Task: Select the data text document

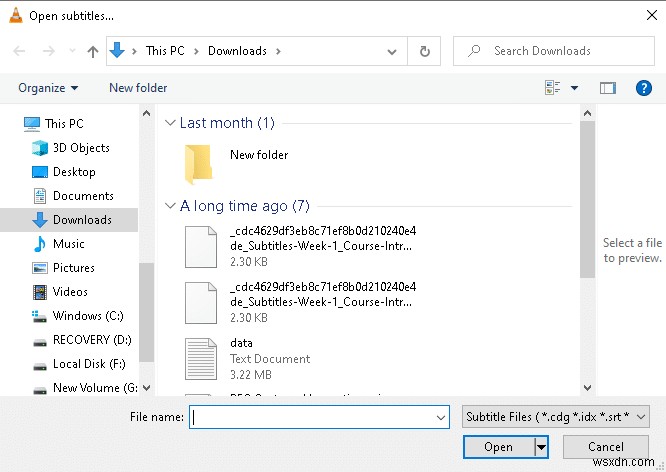Action: 240,343
